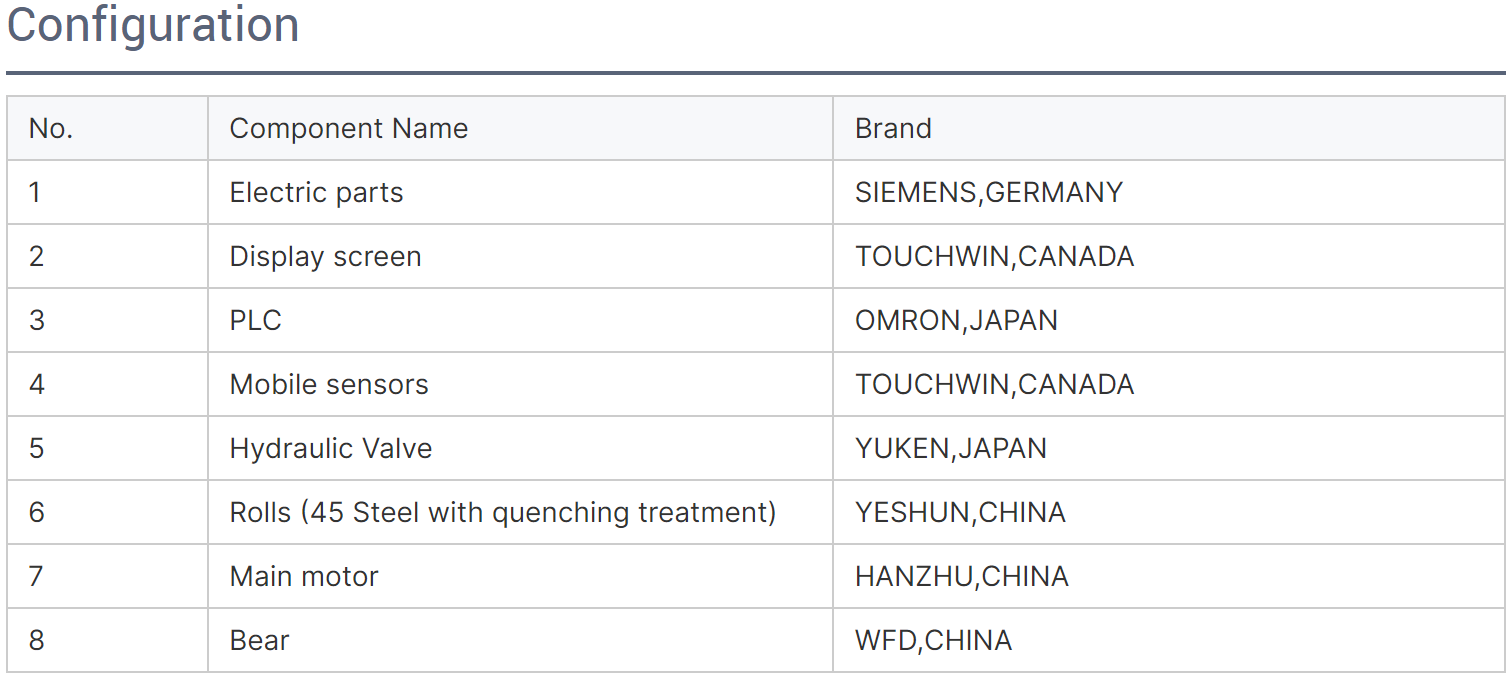The image size is (1509, 675).
Task: Select the SIEMENS,GERMANY brand cell
Action: (x=988, y=193)
